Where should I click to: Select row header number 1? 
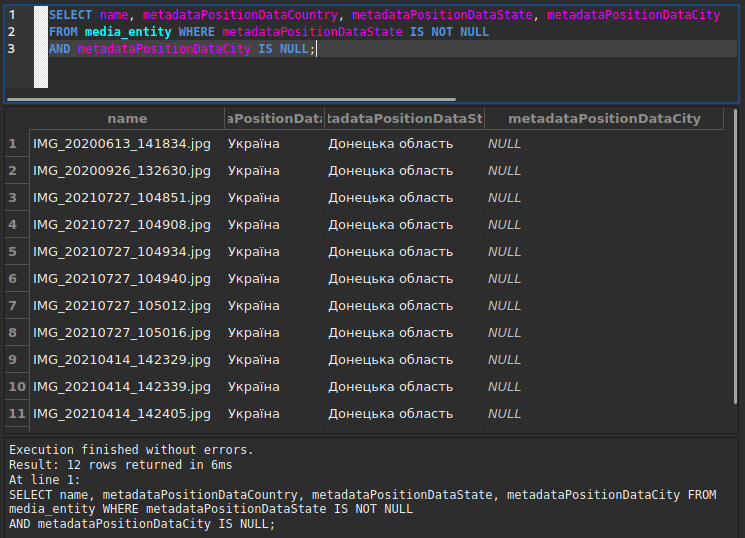pyautogui.click(x=17, y=144)
